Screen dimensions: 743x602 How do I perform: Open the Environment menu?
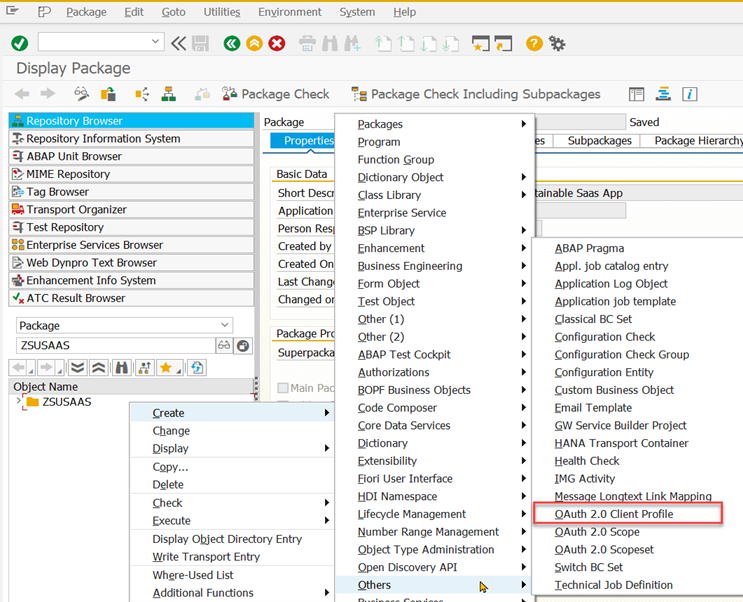pyautogui.click(x=290, y=12)
